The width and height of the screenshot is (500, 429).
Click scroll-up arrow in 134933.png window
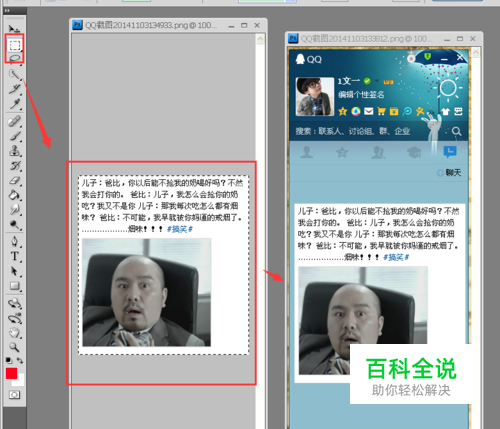260,39
